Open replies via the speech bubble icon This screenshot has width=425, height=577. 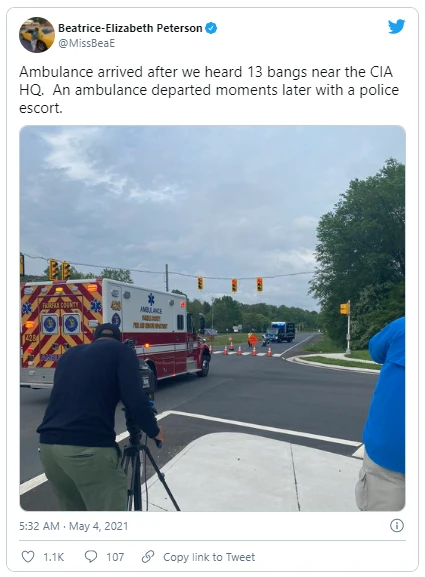click(91, 556)
